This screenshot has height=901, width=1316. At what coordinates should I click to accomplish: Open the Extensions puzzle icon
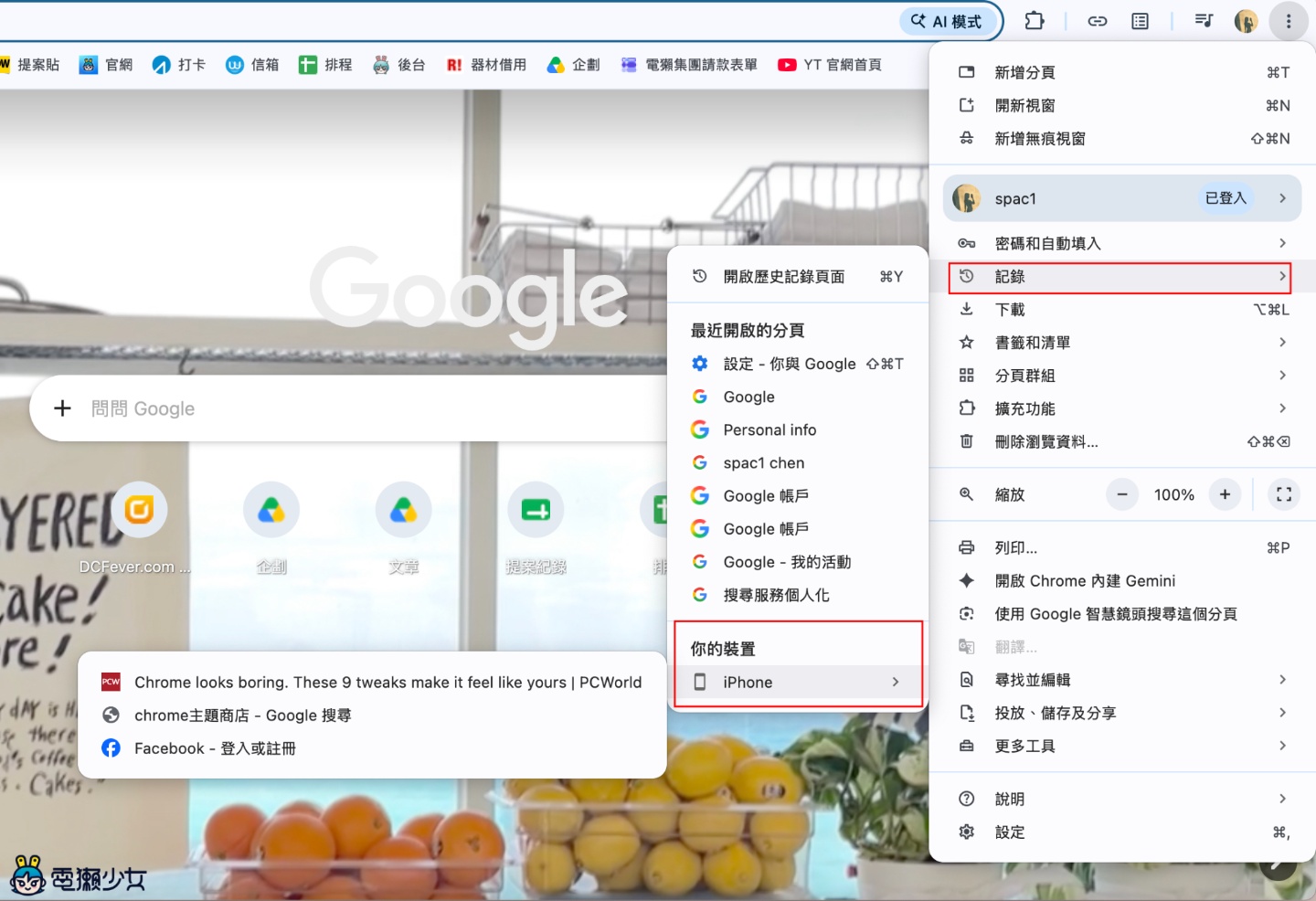[1035, 21]
